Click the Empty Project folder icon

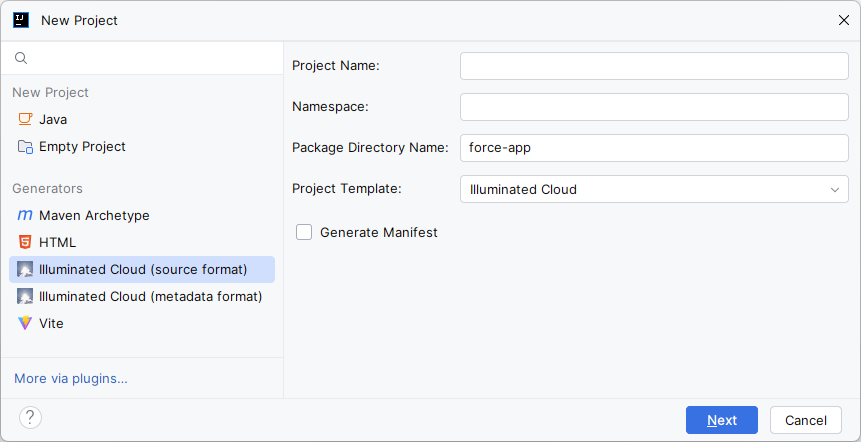pos(25,147)
